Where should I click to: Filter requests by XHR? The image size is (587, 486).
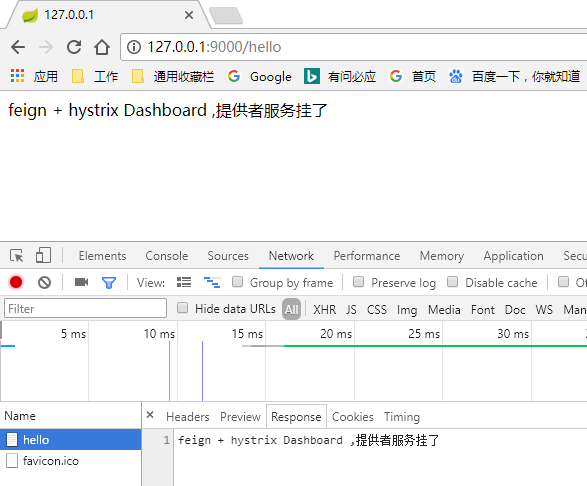pyautogui.click(x=325, y=310)
